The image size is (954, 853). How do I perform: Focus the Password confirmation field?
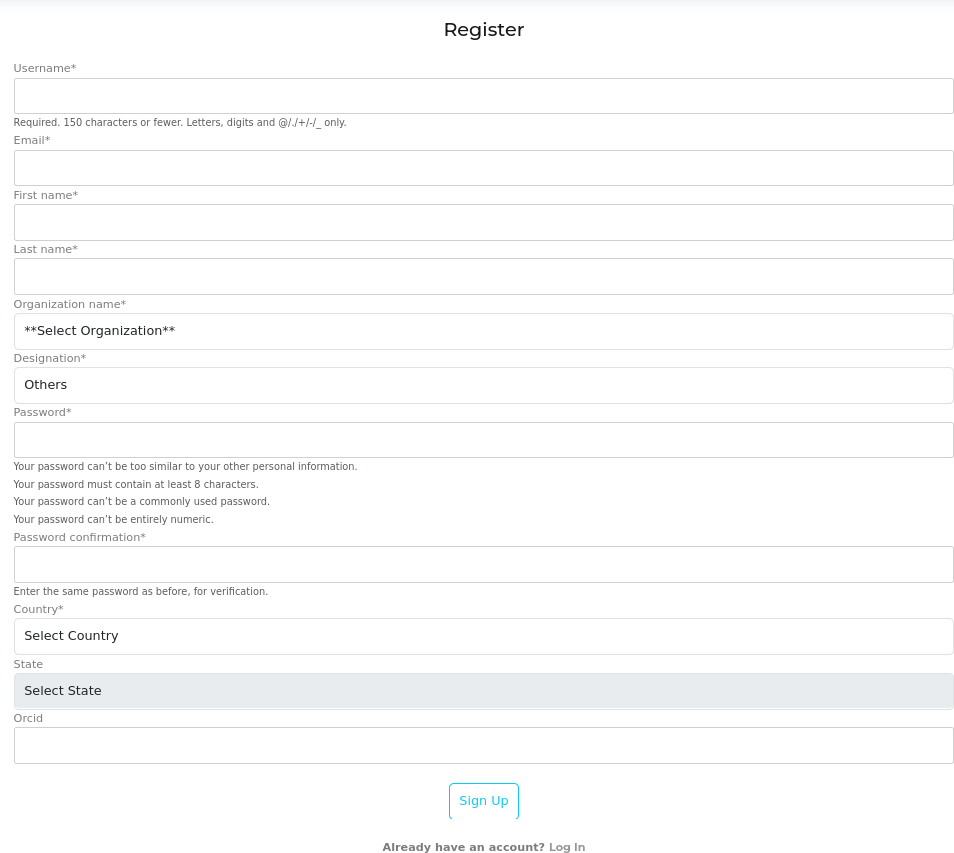coord(483,564)
